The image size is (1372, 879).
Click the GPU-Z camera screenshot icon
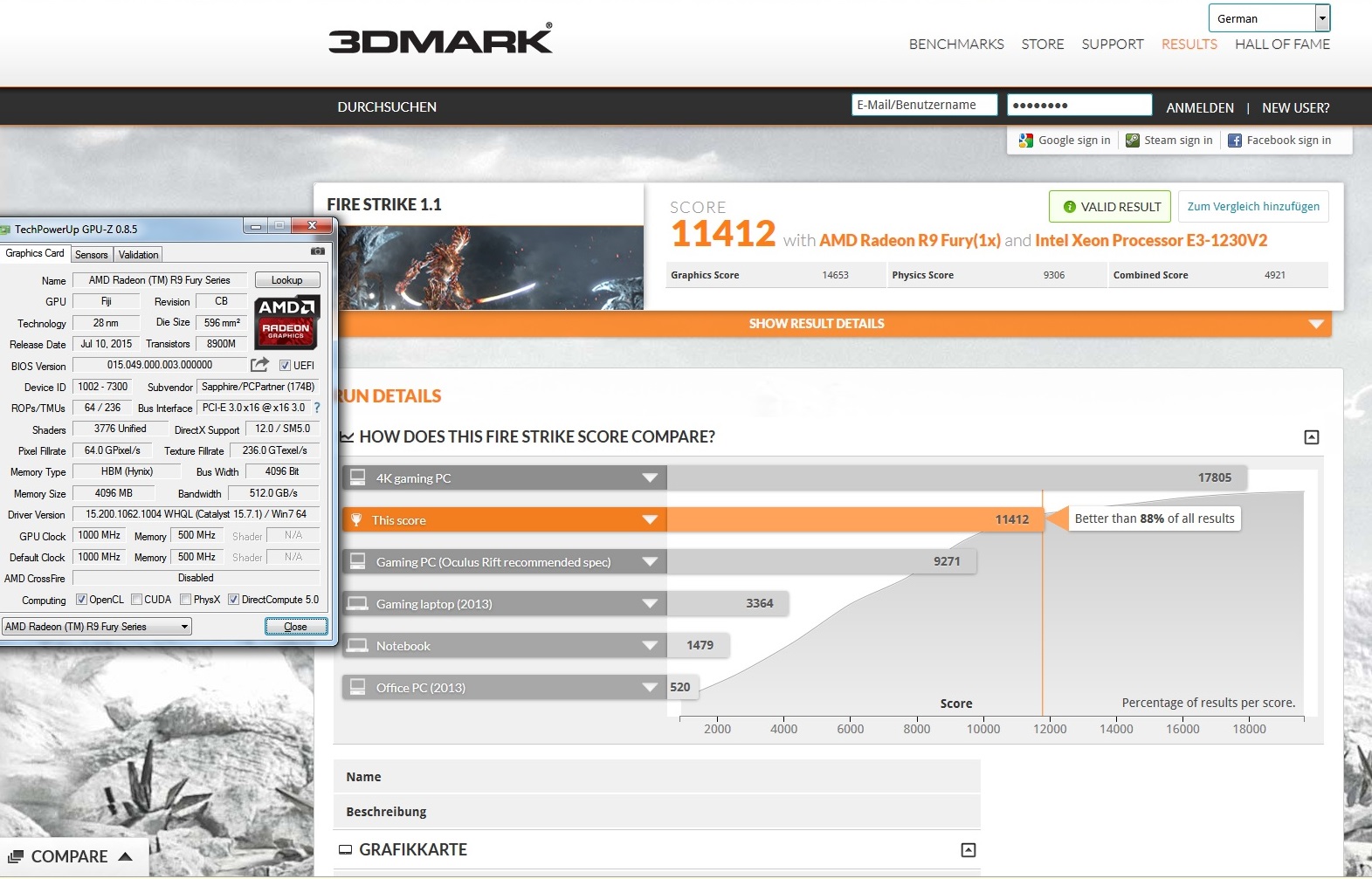tap(318, 251)
